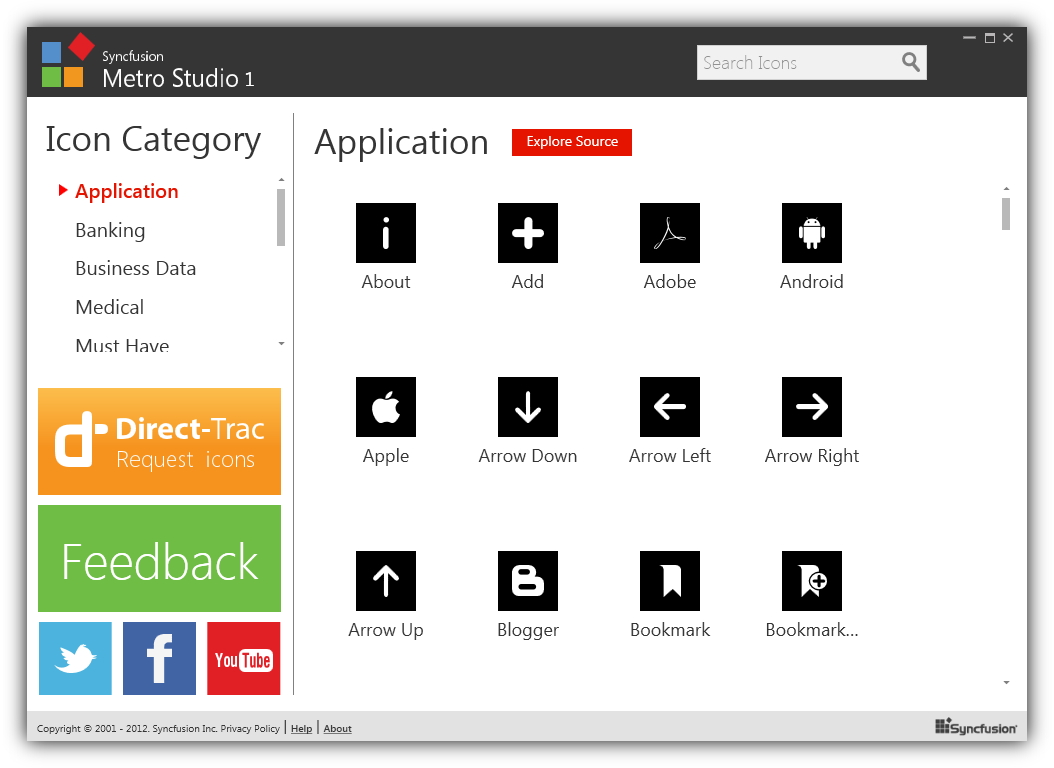Click the Explore Source button

(x=571, y=142)
